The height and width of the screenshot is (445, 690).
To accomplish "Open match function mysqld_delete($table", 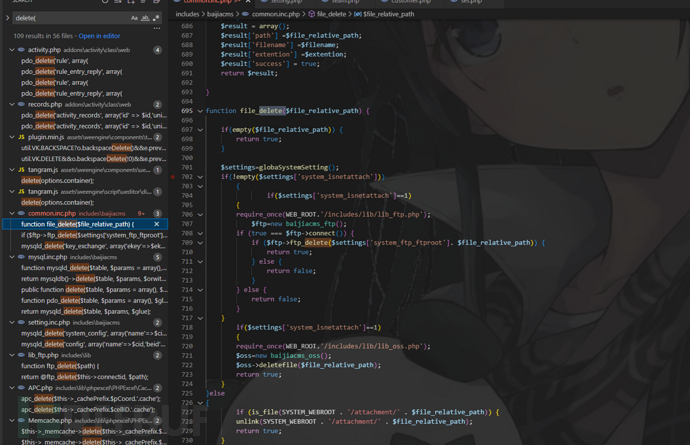I will [x=94, y=268].
